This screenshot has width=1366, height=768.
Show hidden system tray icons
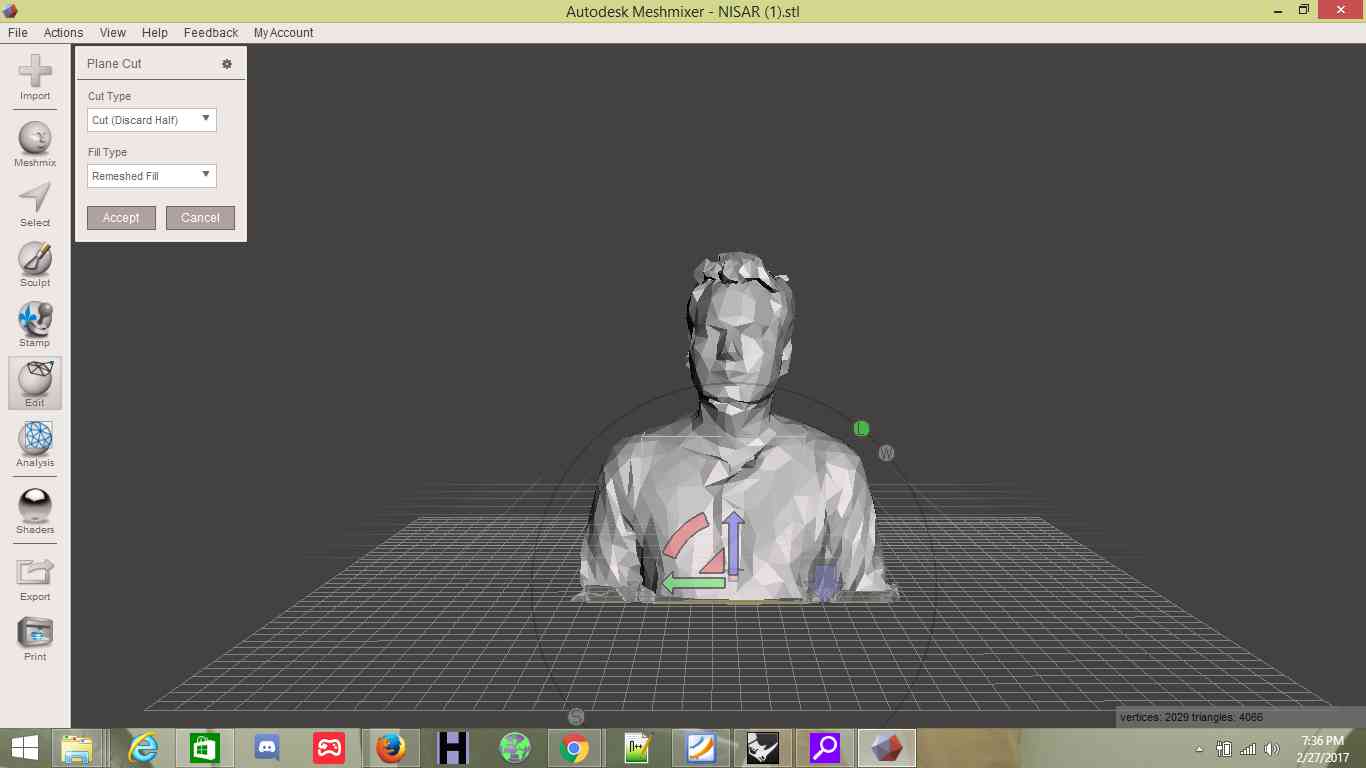click(x=1199, y=750)
